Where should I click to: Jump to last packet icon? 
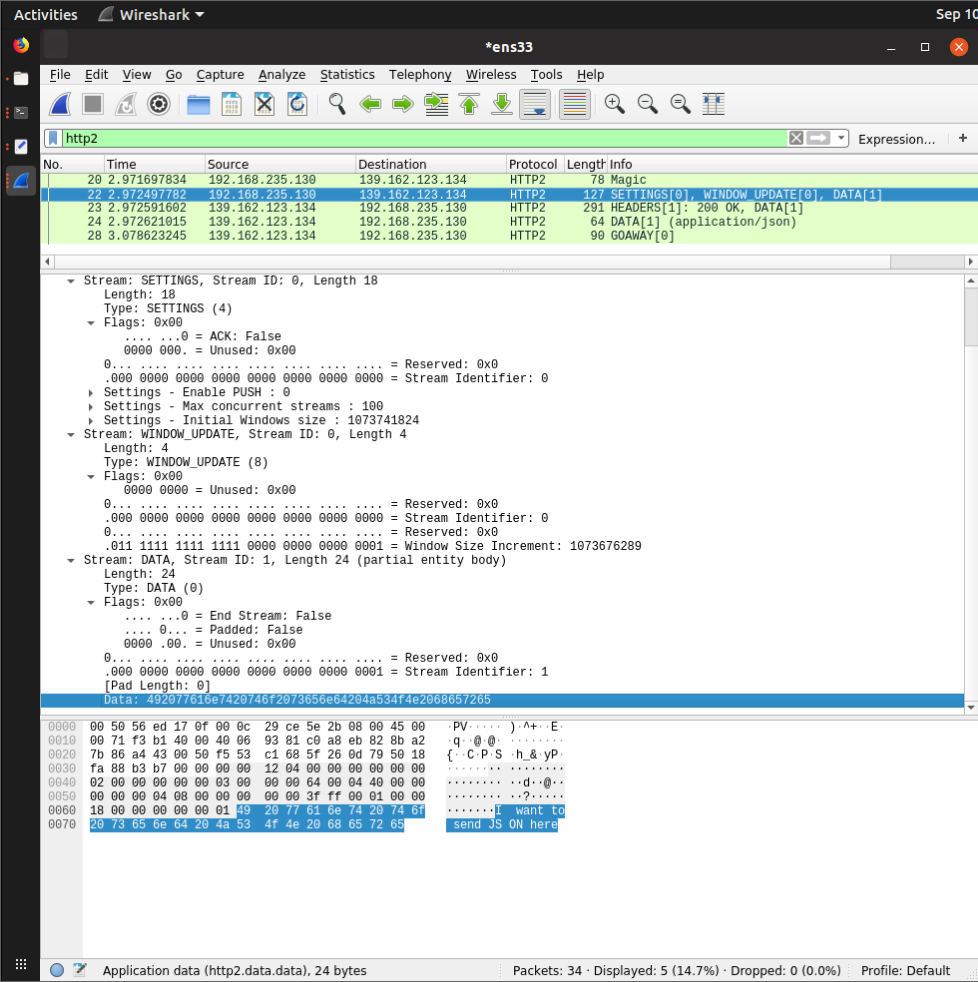502,104
